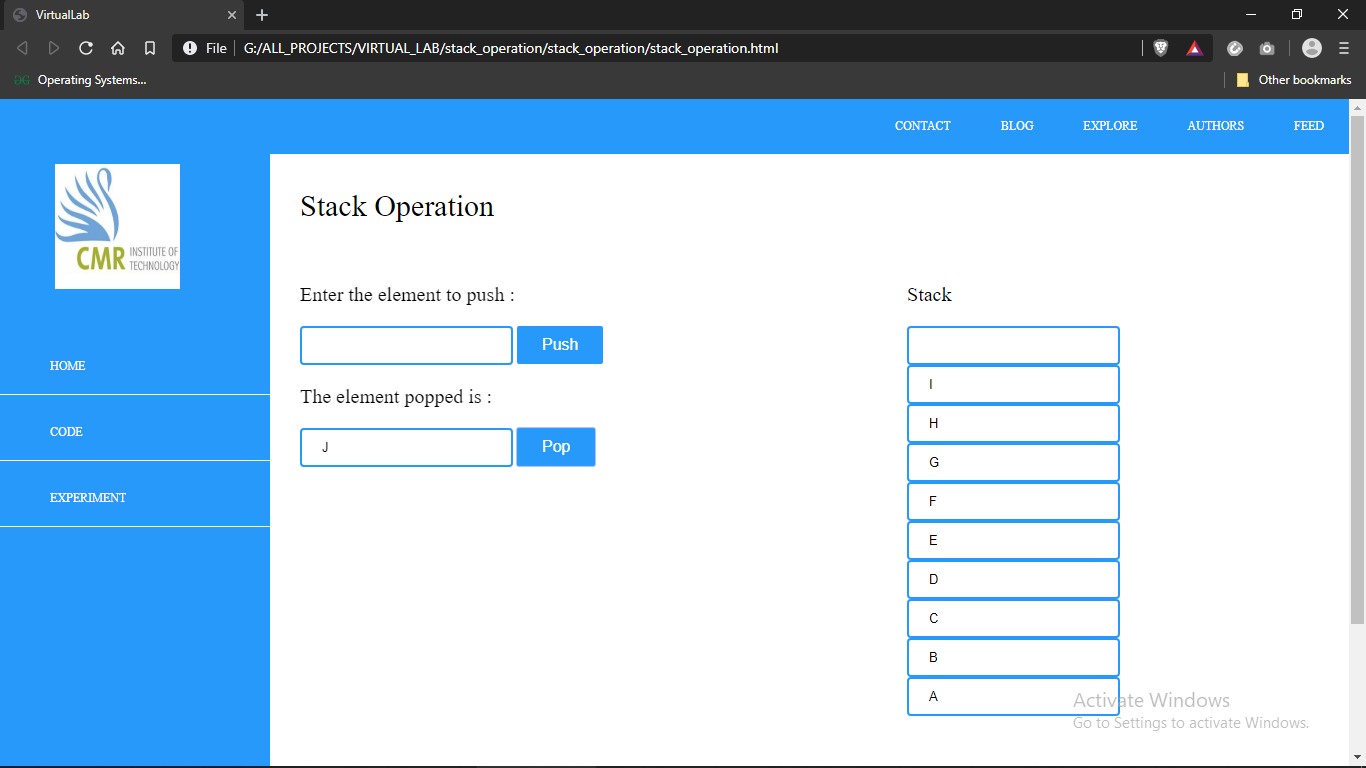Open Brave Rewards triangle icon
This screenshot has width=1366, height=768.
1194,48
